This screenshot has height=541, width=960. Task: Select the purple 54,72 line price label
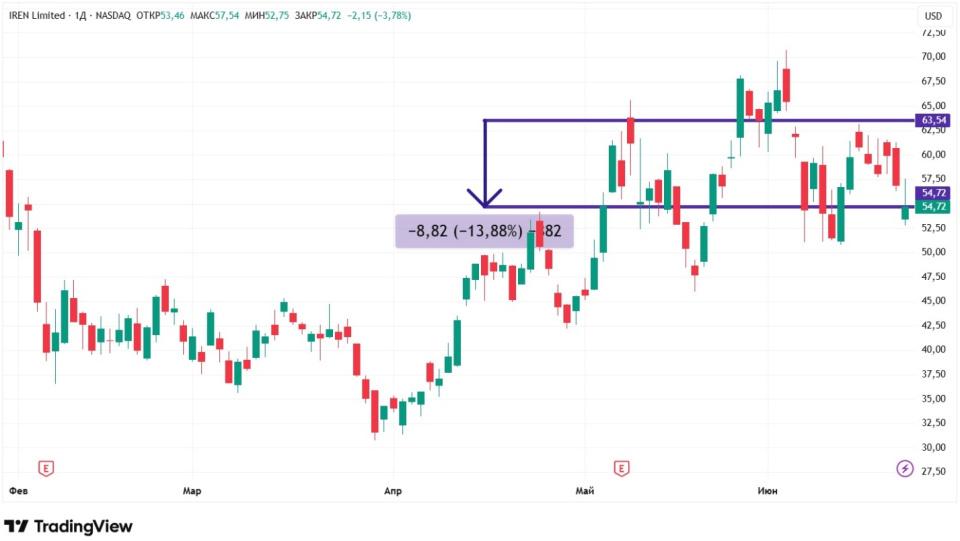point(933,193)
